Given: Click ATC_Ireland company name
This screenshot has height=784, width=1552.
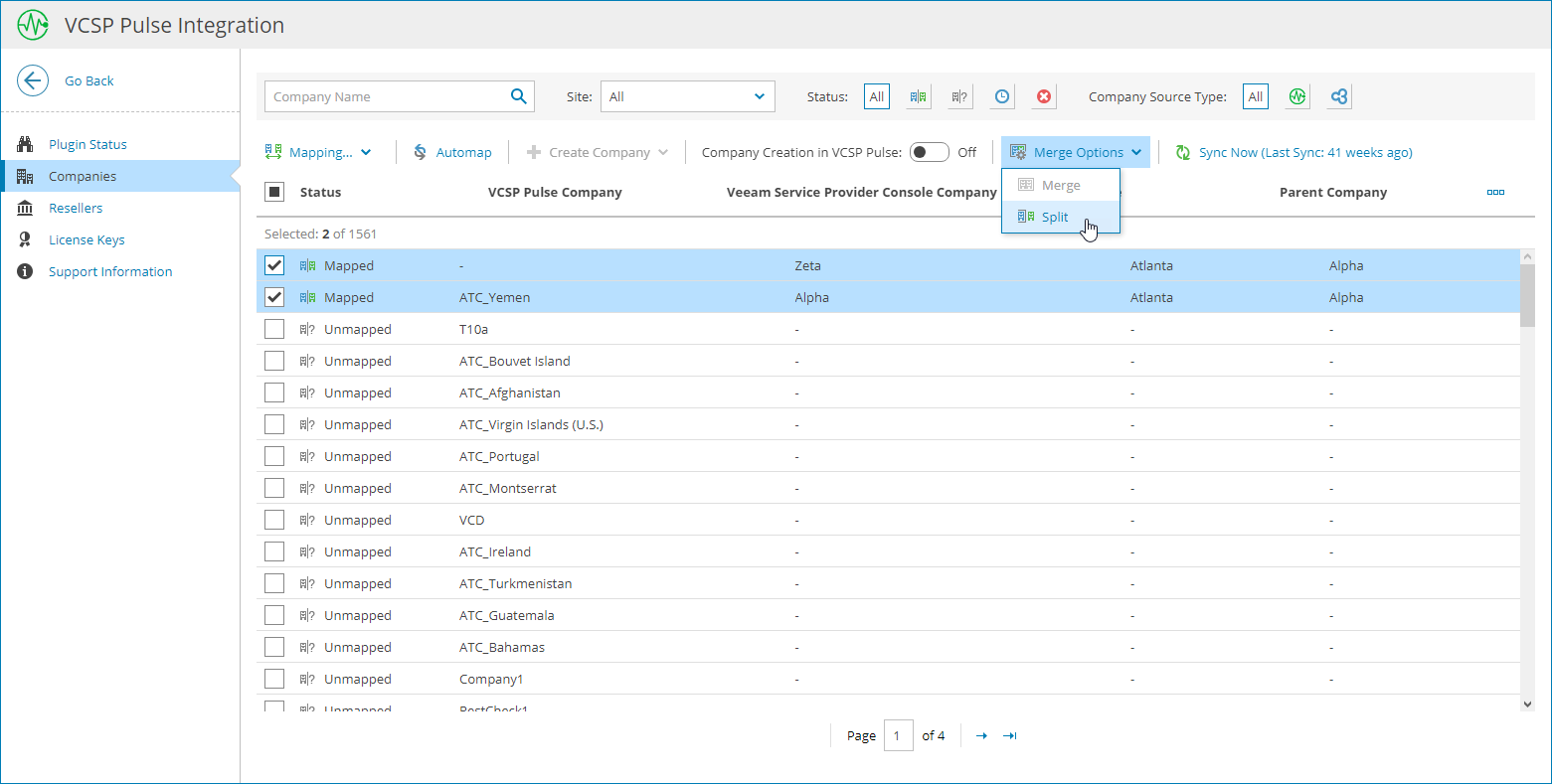Looking at the screenshot, I should [495, 551].
